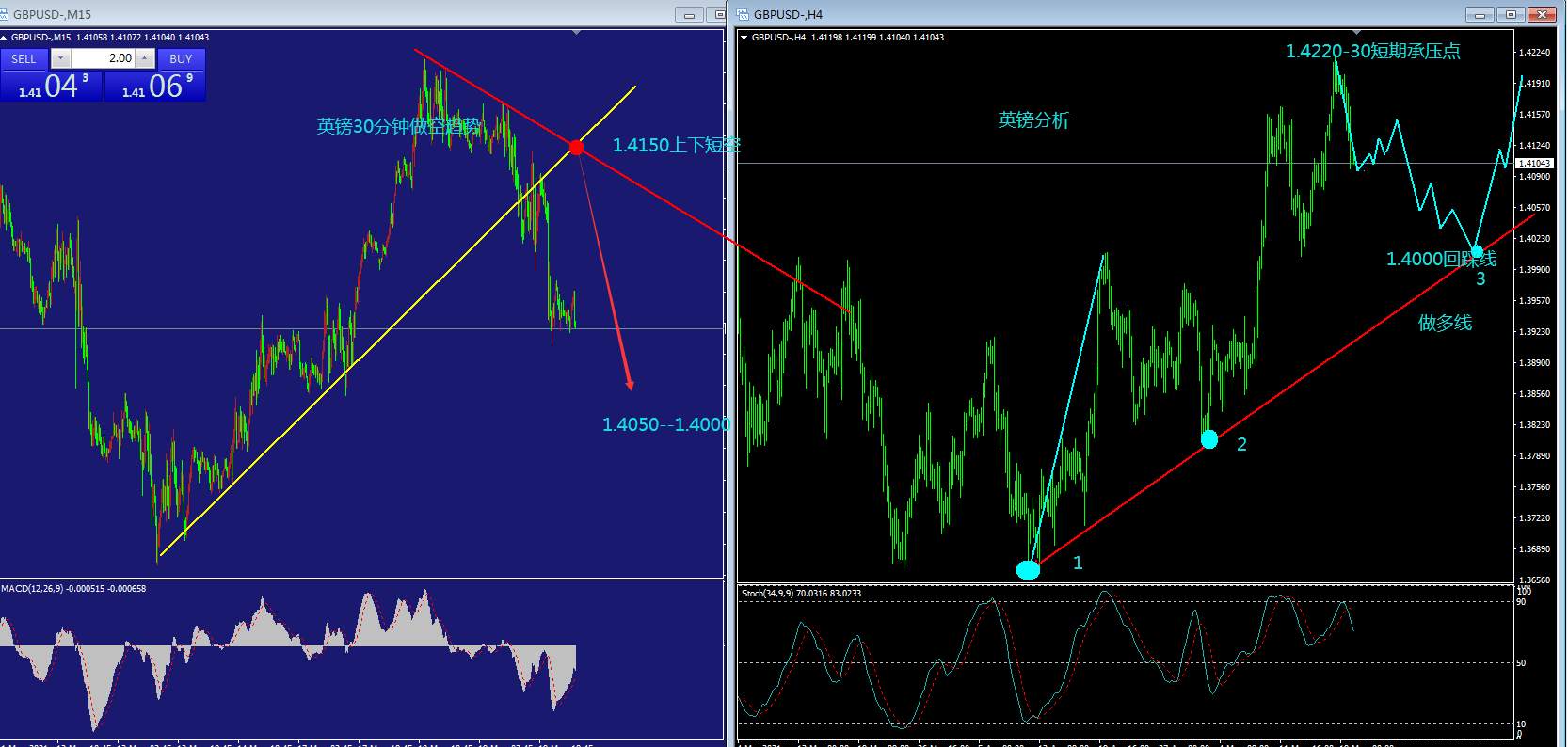Select the chart shift marker on M15 chart
This screenshot has height=747, width=1568.
(577, 32)
